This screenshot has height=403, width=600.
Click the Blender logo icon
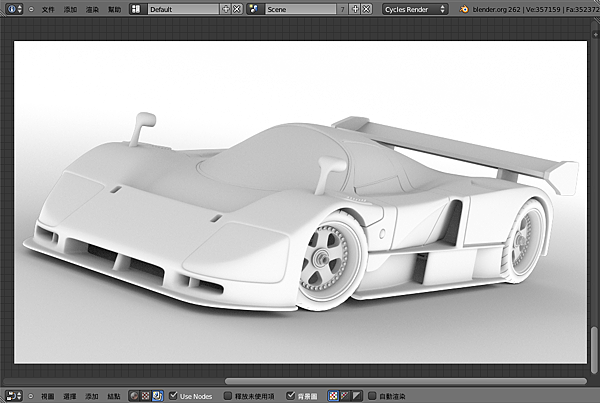tap(464, 9)
